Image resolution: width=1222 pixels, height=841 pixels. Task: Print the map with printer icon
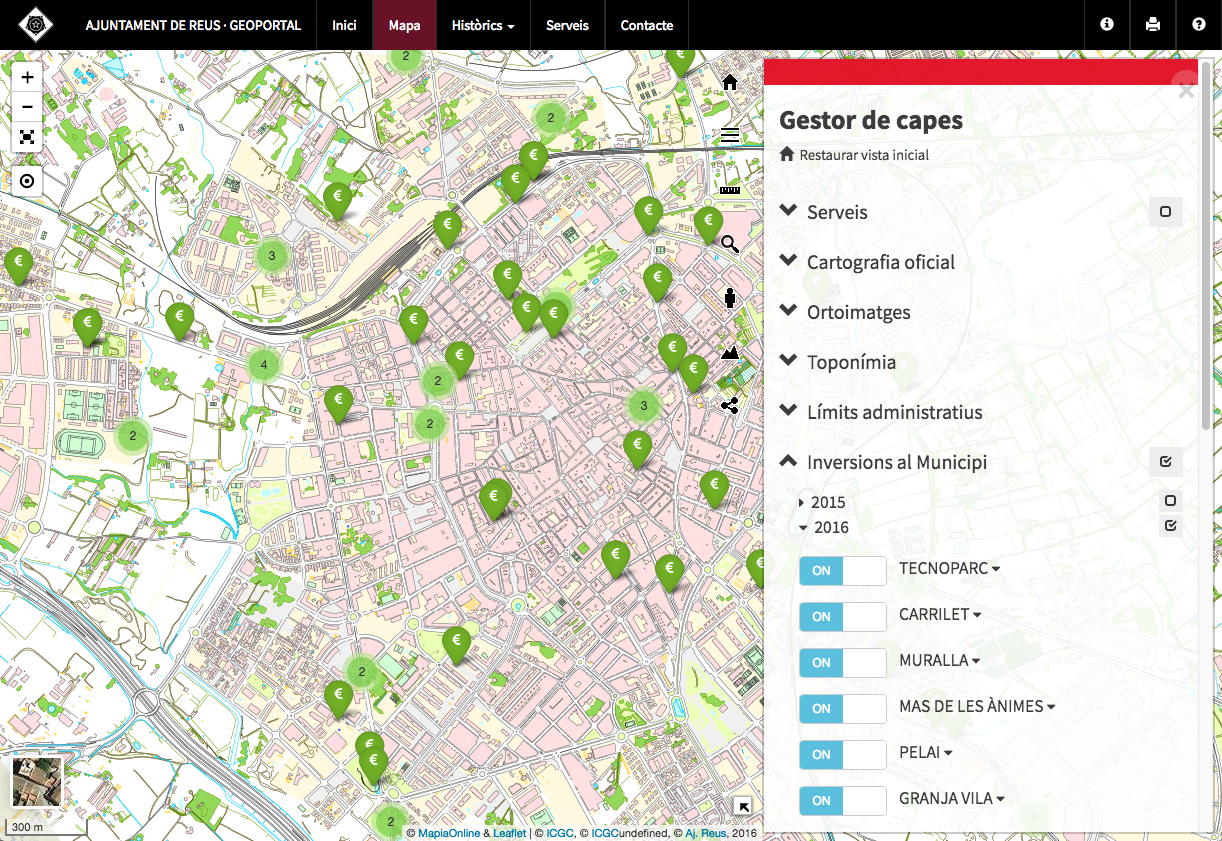coord(1153,24)
